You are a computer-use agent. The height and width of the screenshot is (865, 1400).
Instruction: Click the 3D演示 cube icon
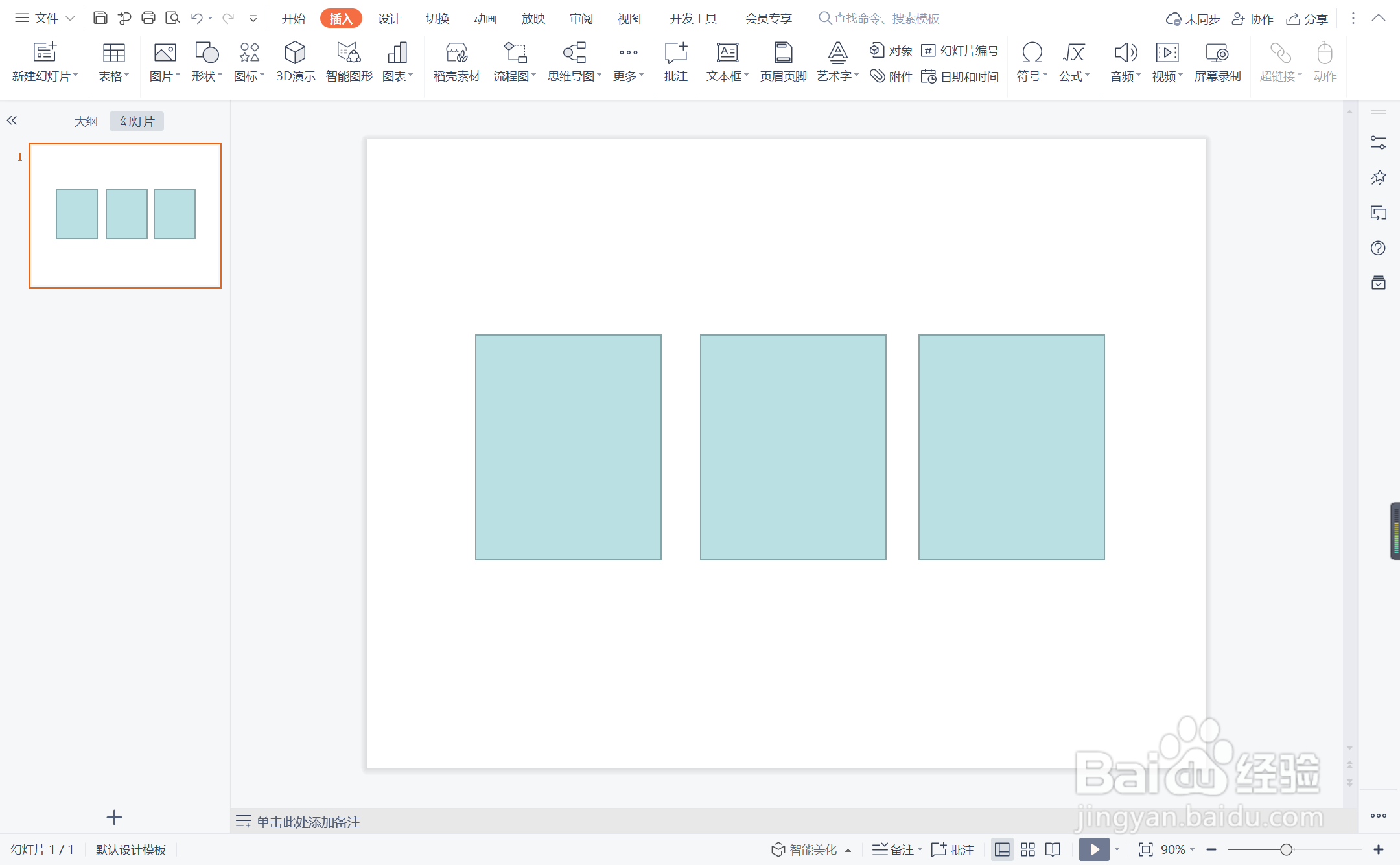tap(295, 53)
